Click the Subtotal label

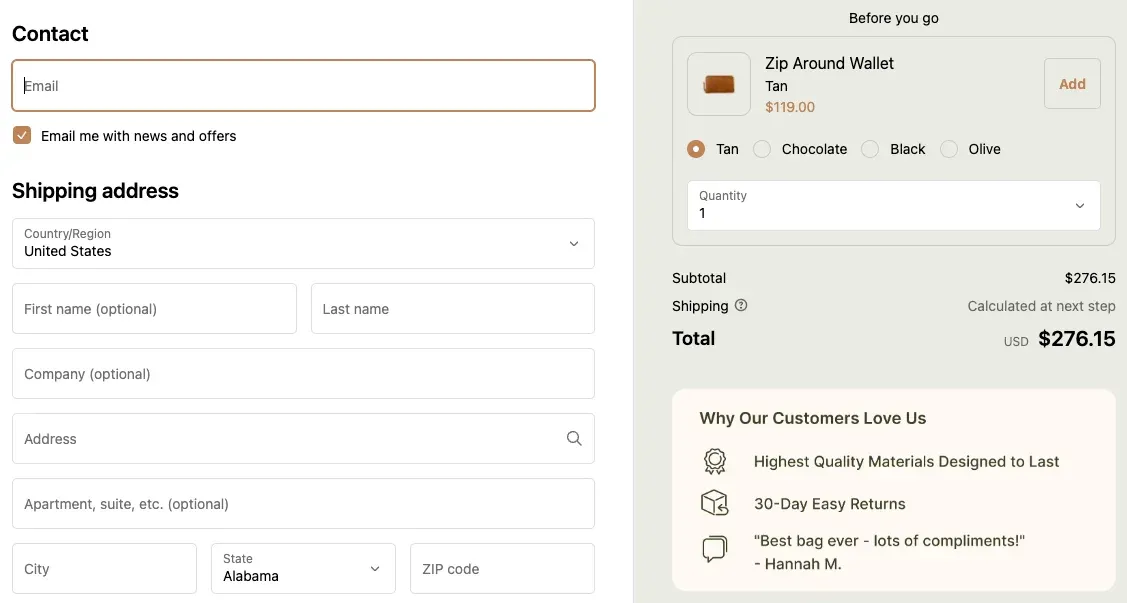699,278
